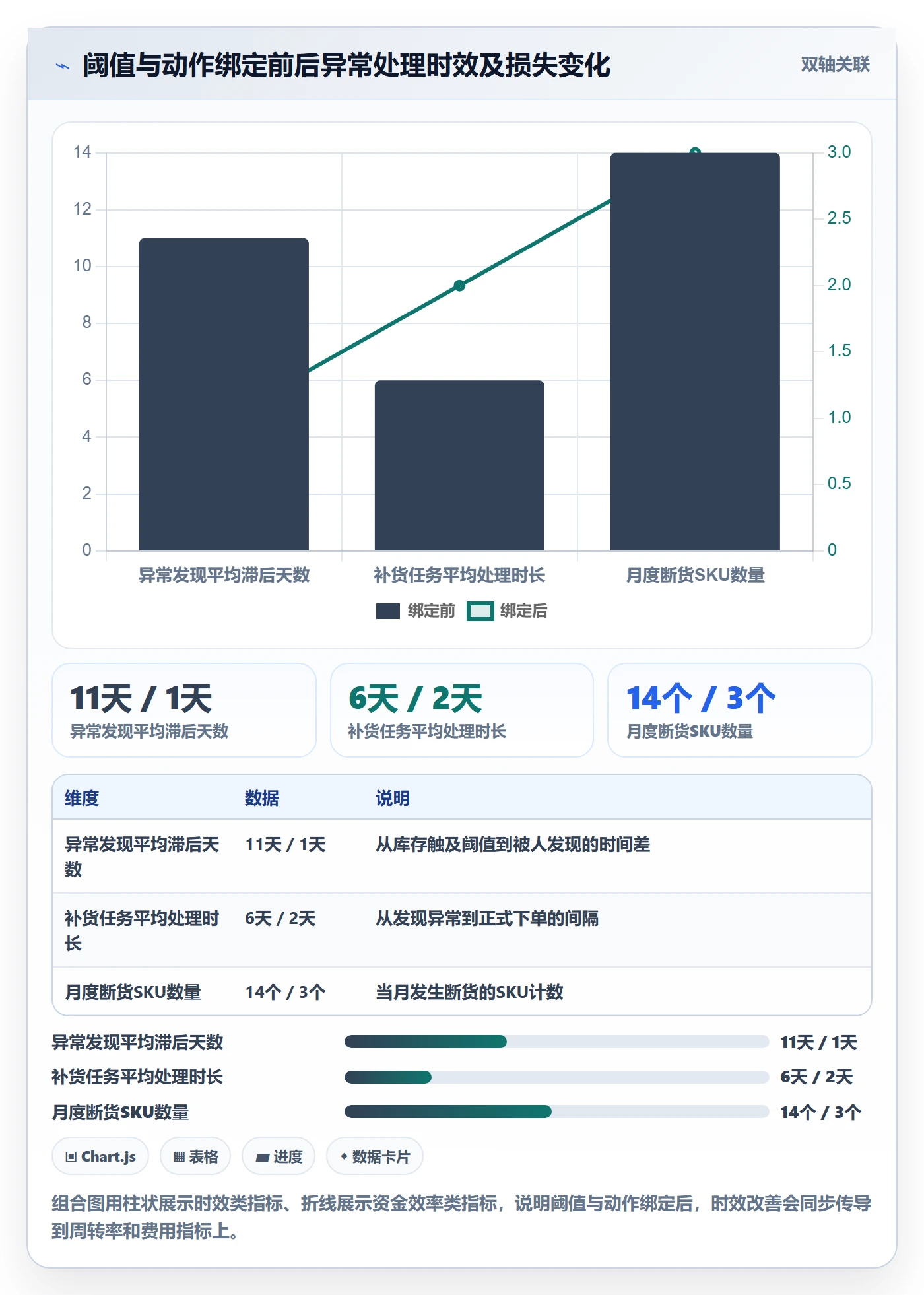The width and height of the screenshot is (924, 1295).
Task: Click the progress bar for 异常发现平均滞后天数
Action: click(x=556, y=1042)
